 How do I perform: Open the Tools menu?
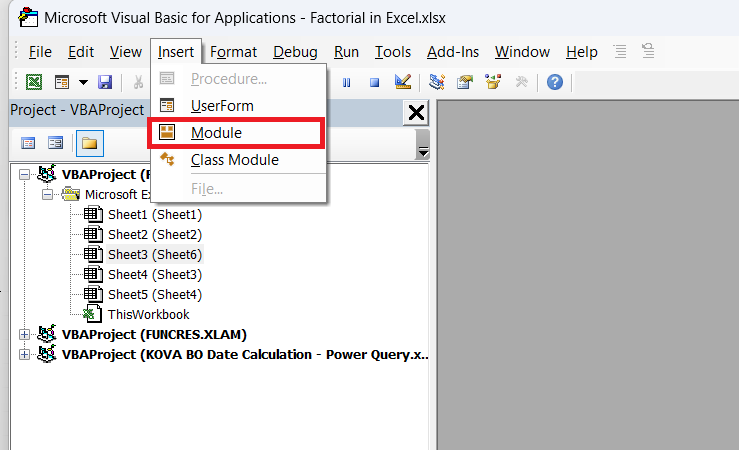click(393, 52)
